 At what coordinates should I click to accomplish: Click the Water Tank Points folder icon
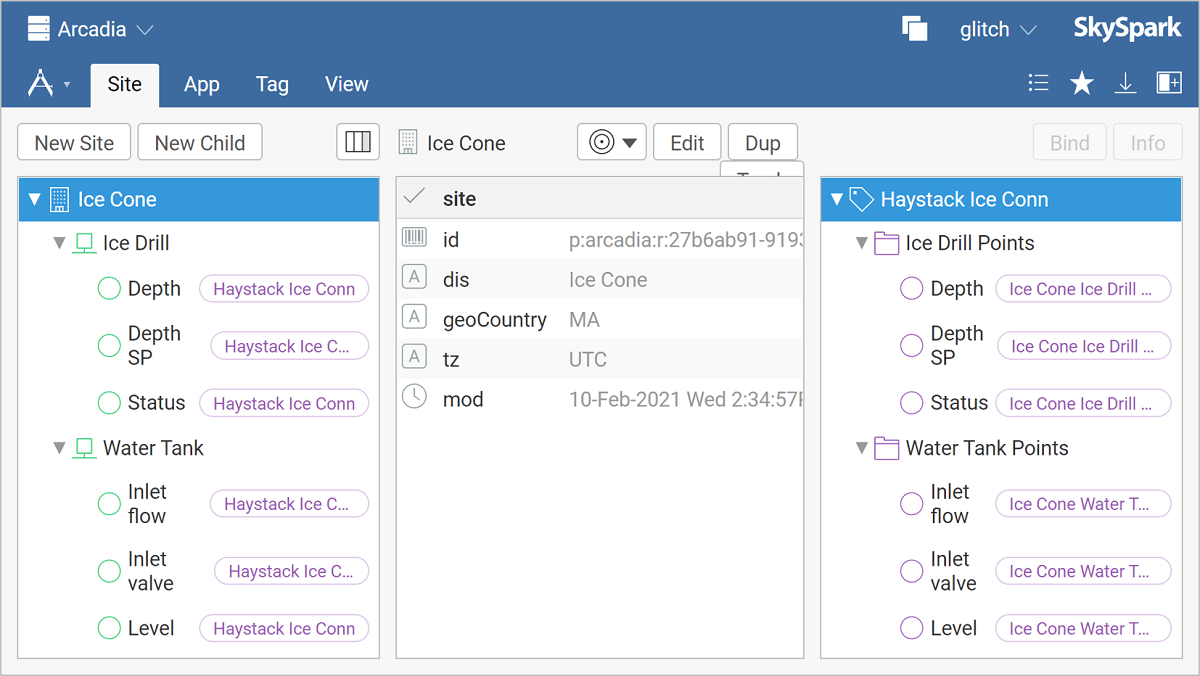coord(887,448)
